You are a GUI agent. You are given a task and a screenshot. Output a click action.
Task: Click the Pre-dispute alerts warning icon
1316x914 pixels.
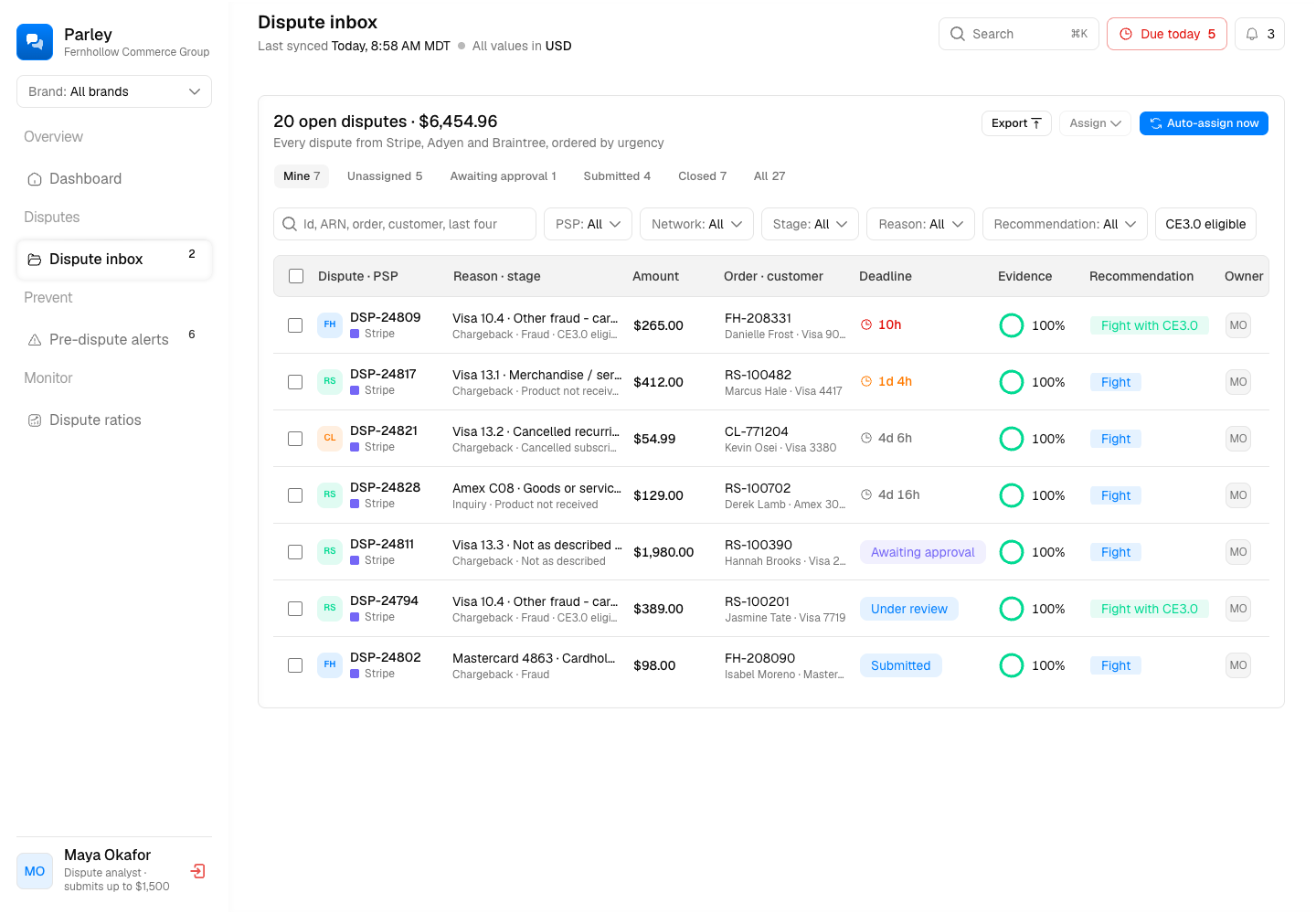tap(35, 340)
